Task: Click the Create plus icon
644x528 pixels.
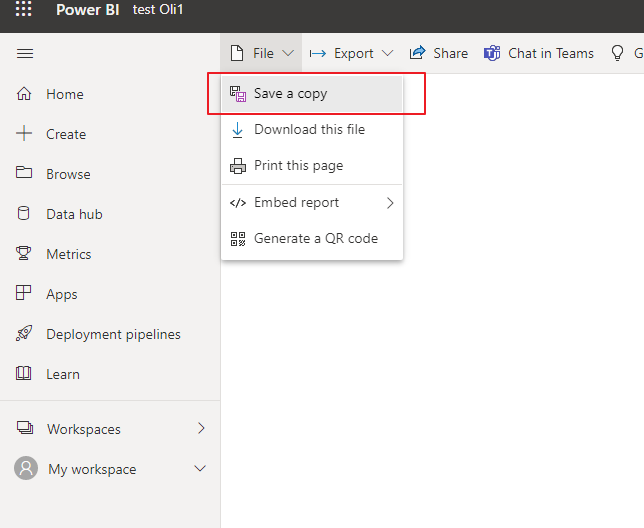Action: click(24, 134)
